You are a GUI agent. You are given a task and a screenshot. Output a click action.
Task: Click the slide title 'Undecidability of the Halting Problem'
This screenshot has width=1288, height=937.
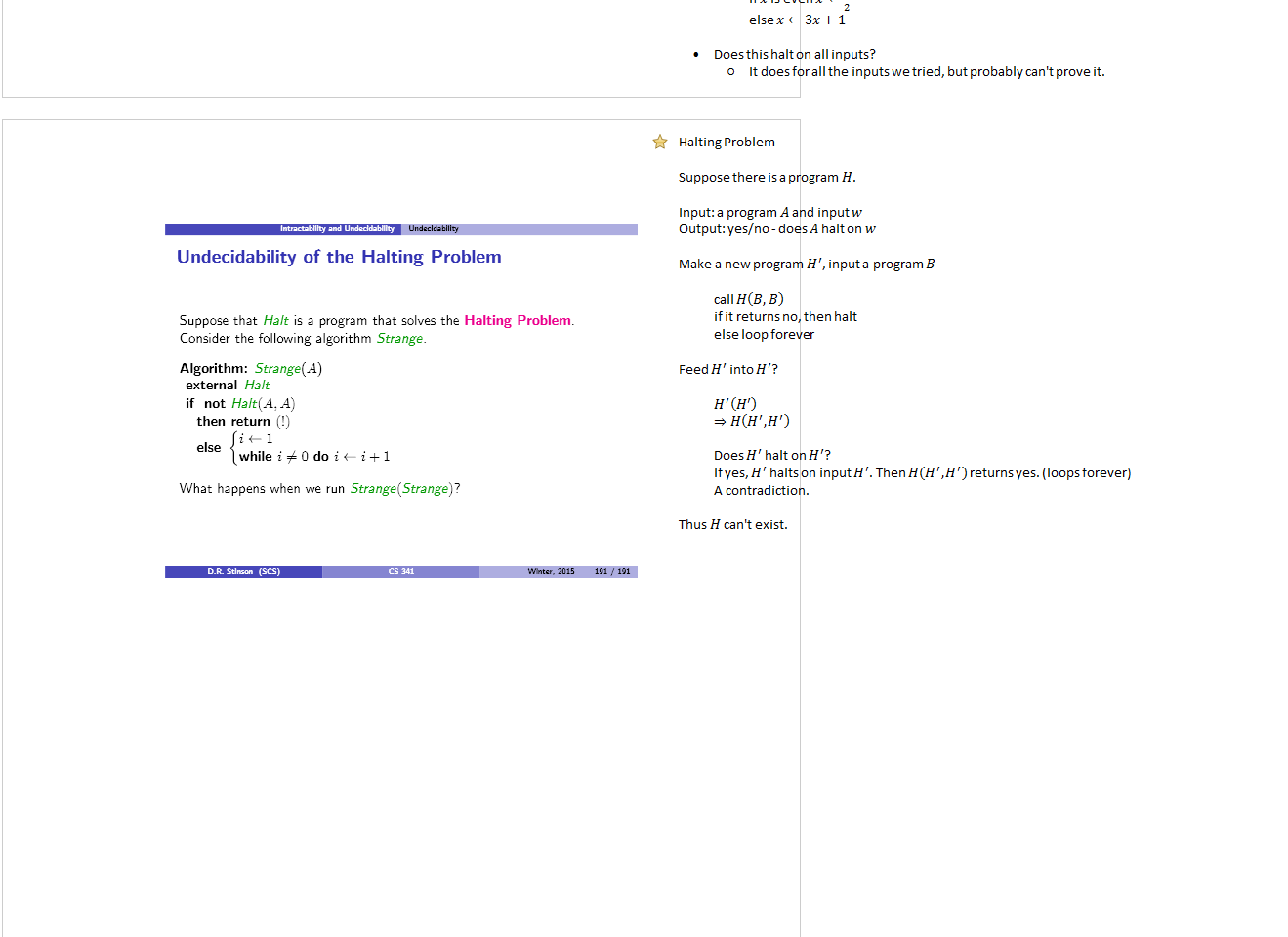tap(339, 257)
